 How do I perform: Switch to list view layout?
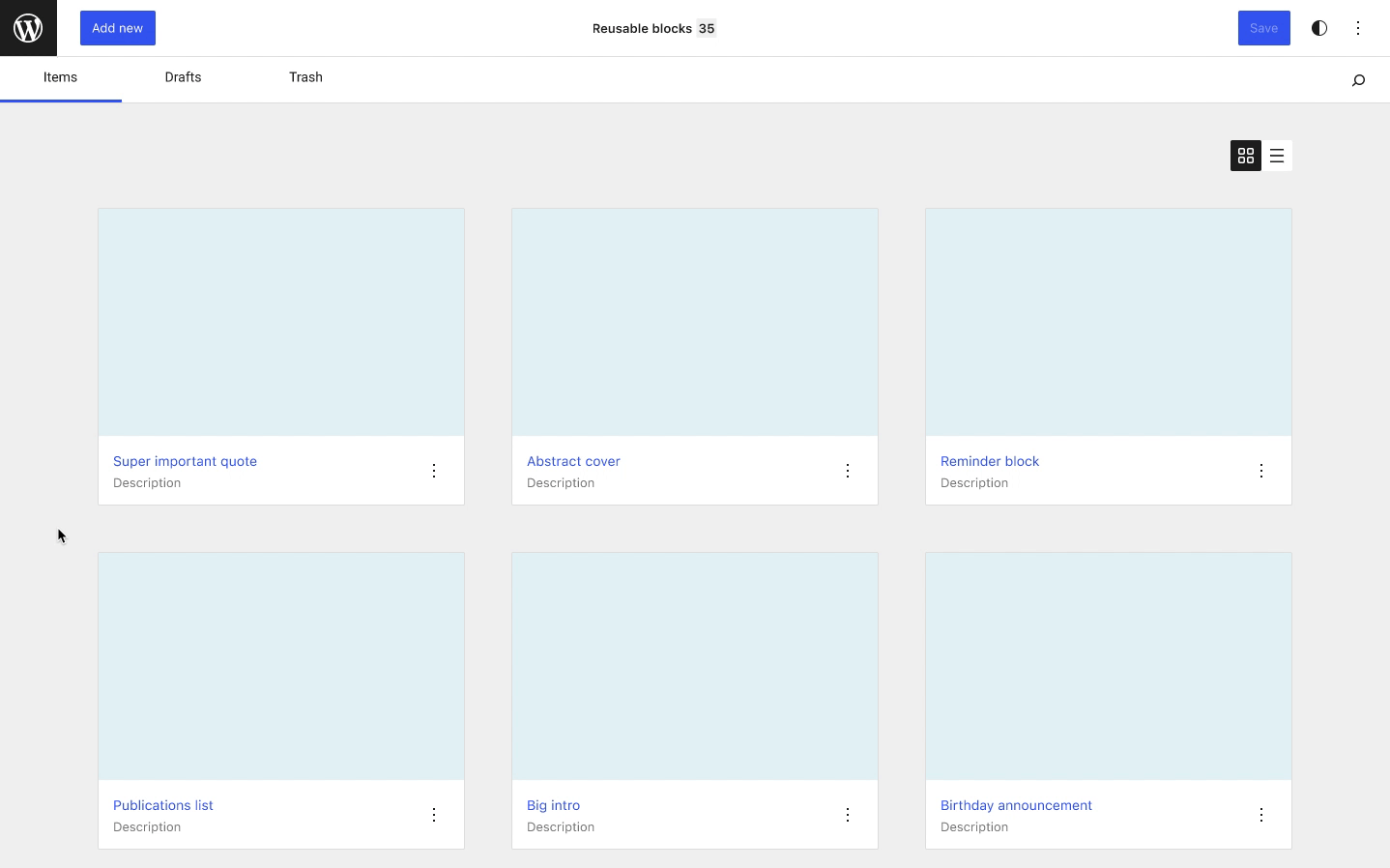click(1277, 156)
